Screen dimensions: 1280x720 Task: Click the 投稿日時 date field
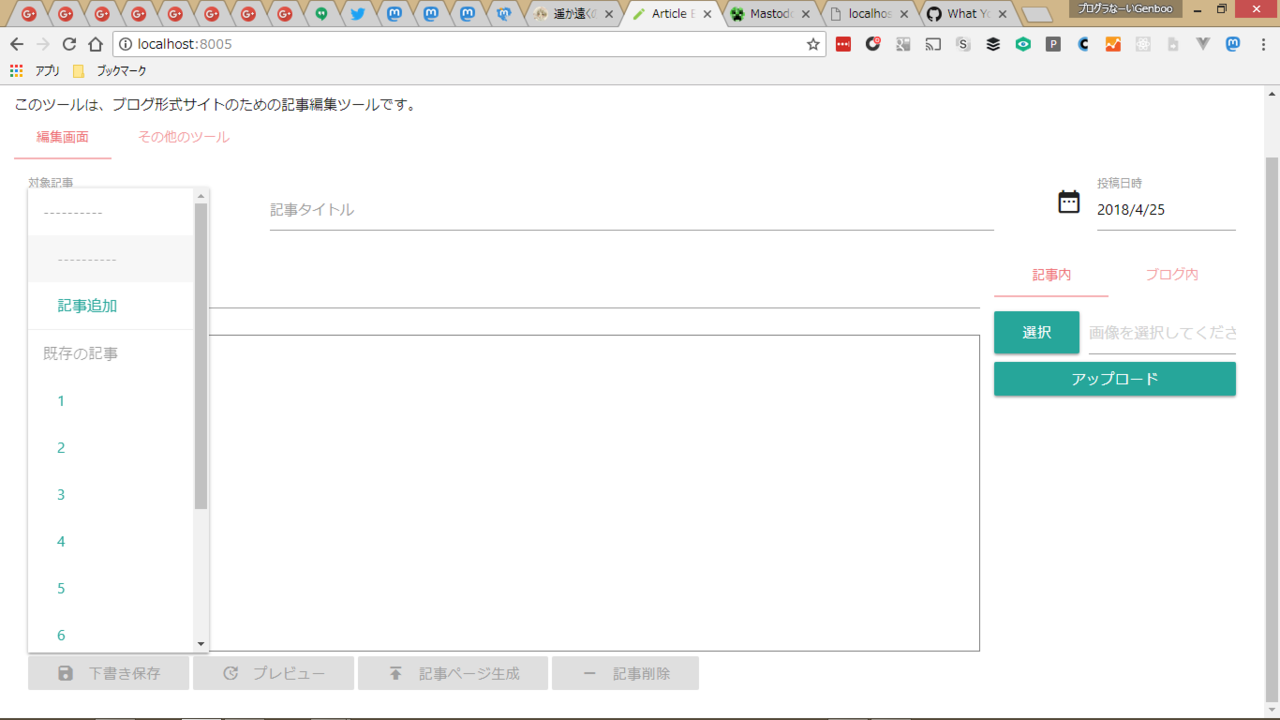[1166, 210]
